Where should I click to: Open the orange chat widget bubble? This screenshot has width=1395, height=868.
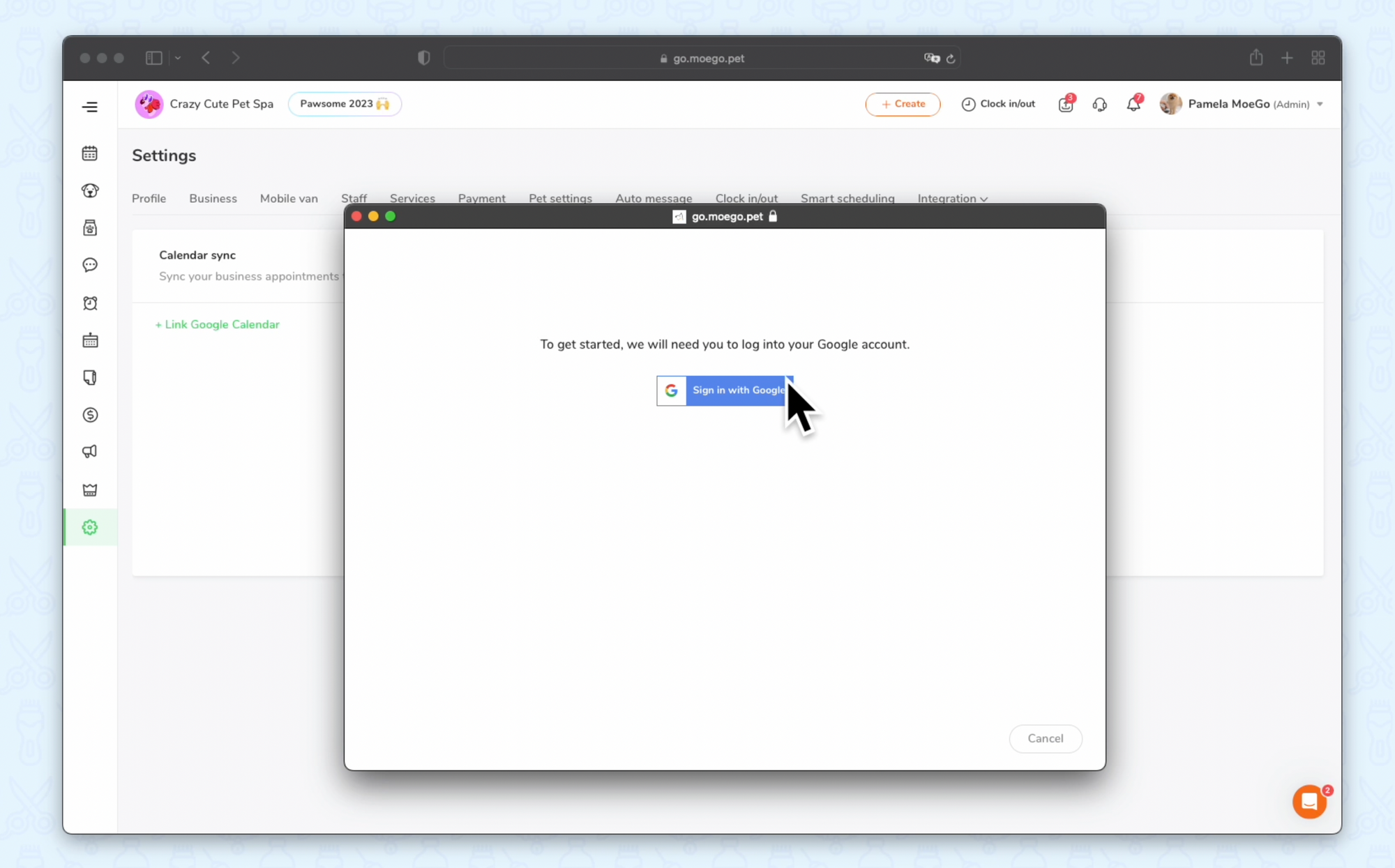tap(1309, 802)
